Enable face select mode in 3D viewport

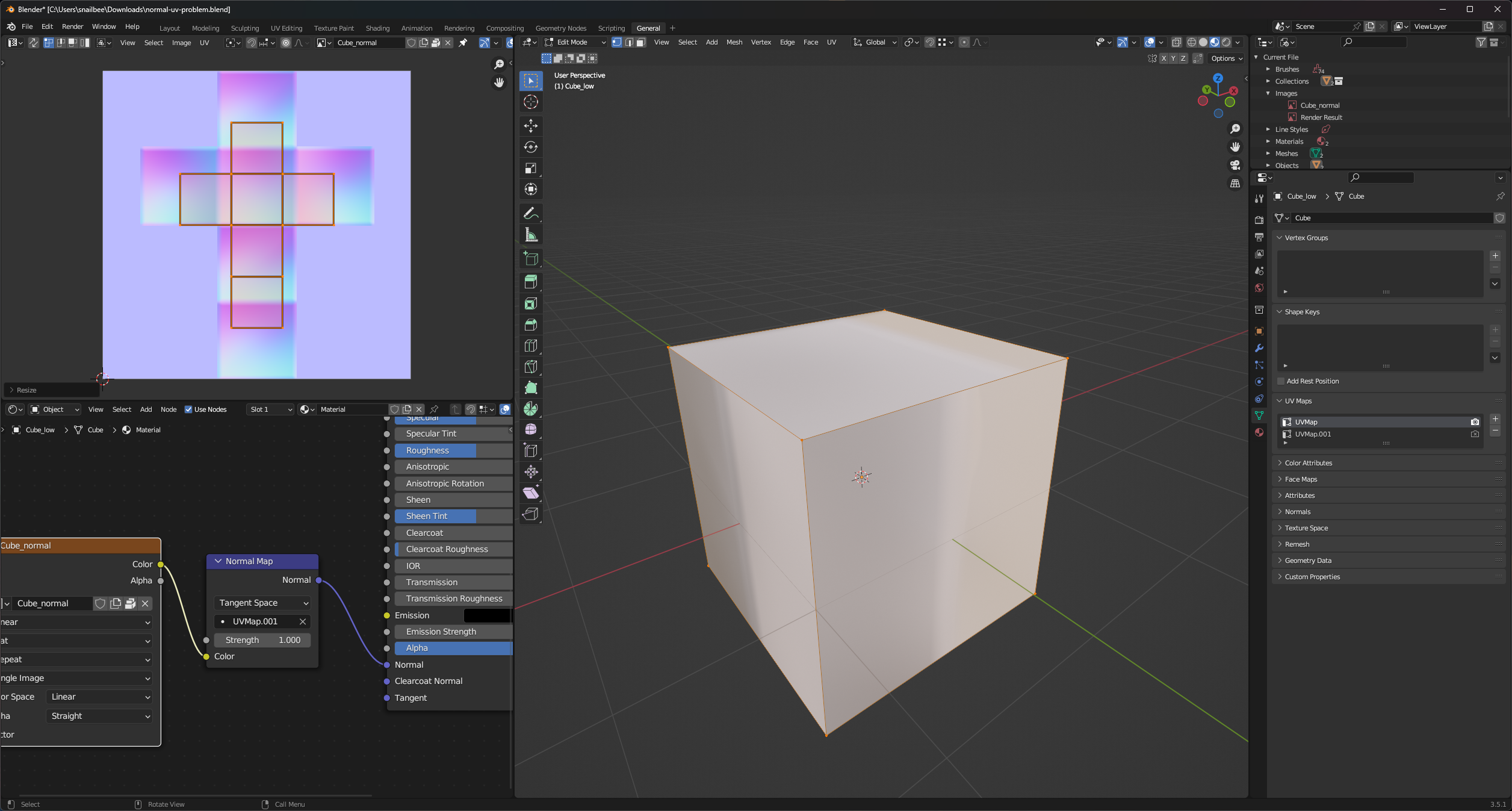point(641,42)
